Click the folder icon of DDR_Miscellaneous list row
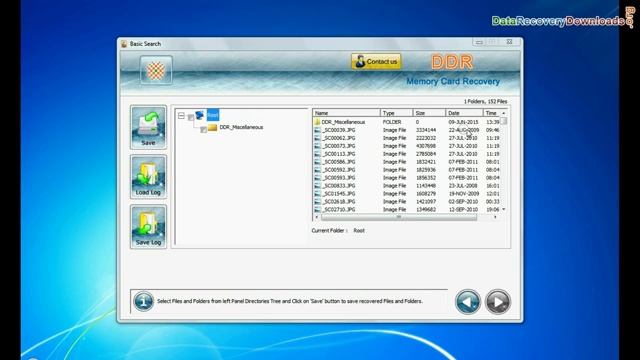 point(317,122)
